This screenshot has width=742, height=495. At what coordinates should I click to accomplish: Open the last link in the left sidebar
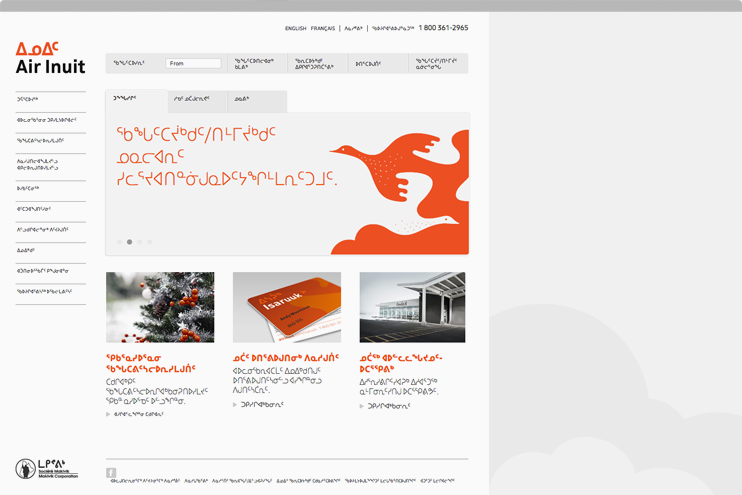(44, 292)
